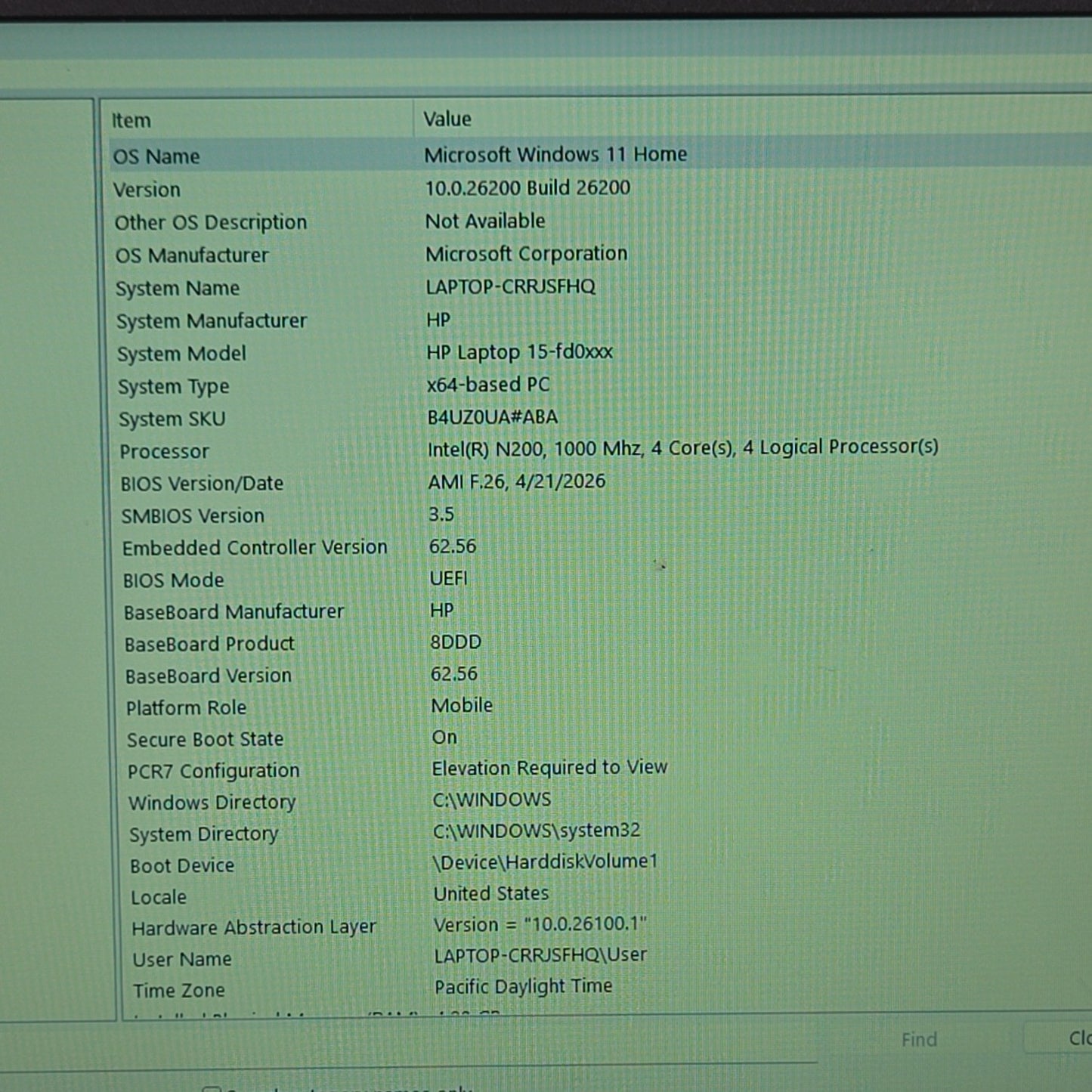Click the System Name value "LAPTOP-CRRJSFHQ"
This screenshot has width=1092, height=1092.
(x=511, y=286)
